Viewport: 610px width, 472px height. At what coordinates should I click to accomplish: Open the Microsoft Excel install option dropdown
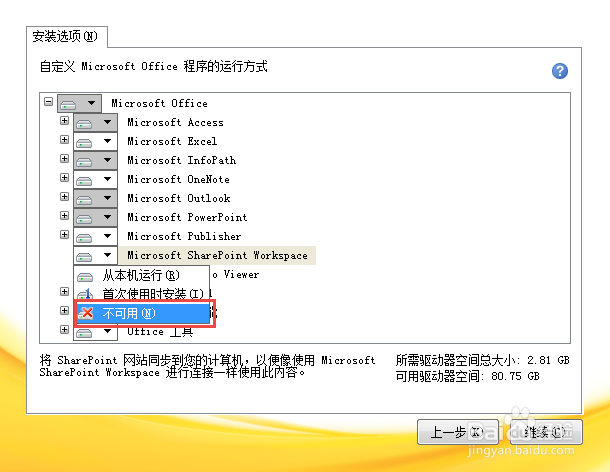click(95, 142)
